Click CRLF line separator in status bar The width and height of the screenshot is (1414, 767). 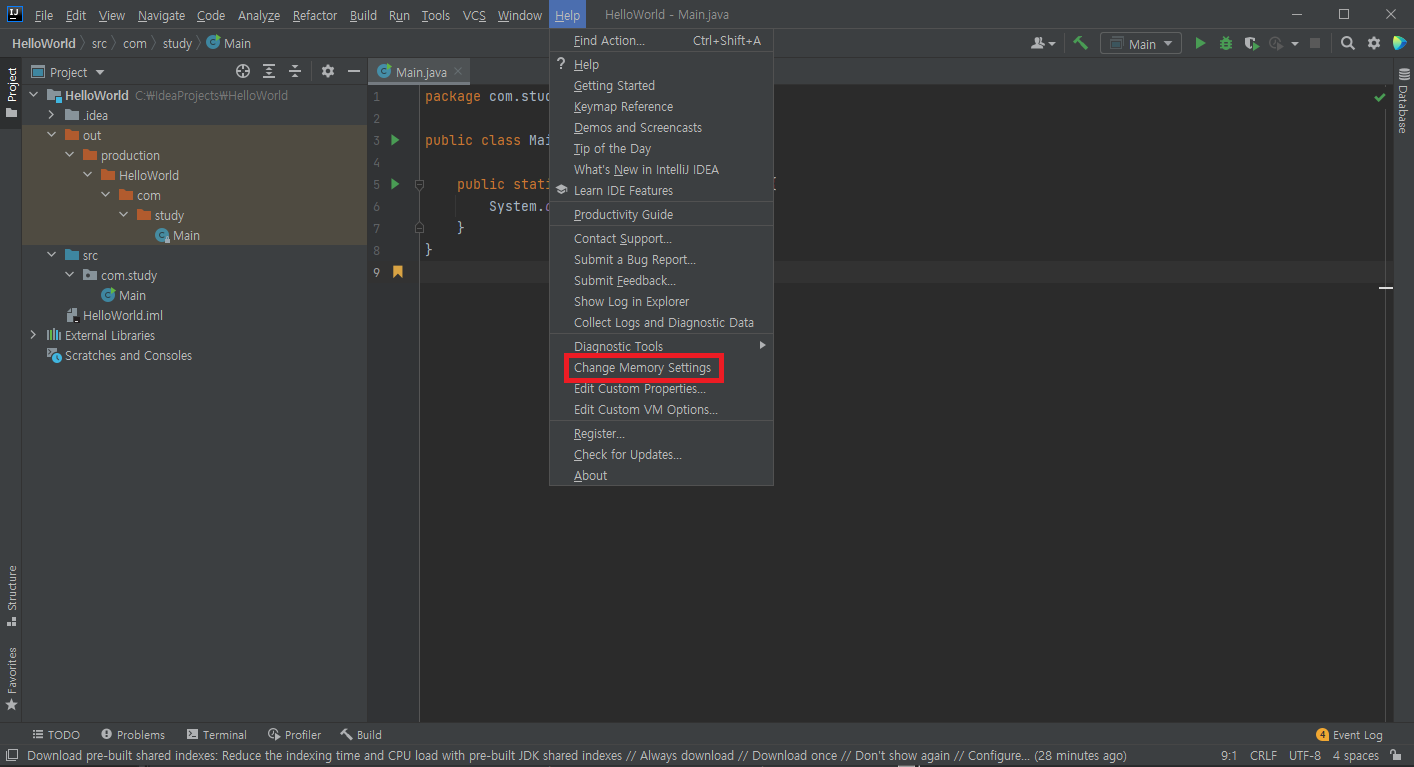[x=1263, y=755]
